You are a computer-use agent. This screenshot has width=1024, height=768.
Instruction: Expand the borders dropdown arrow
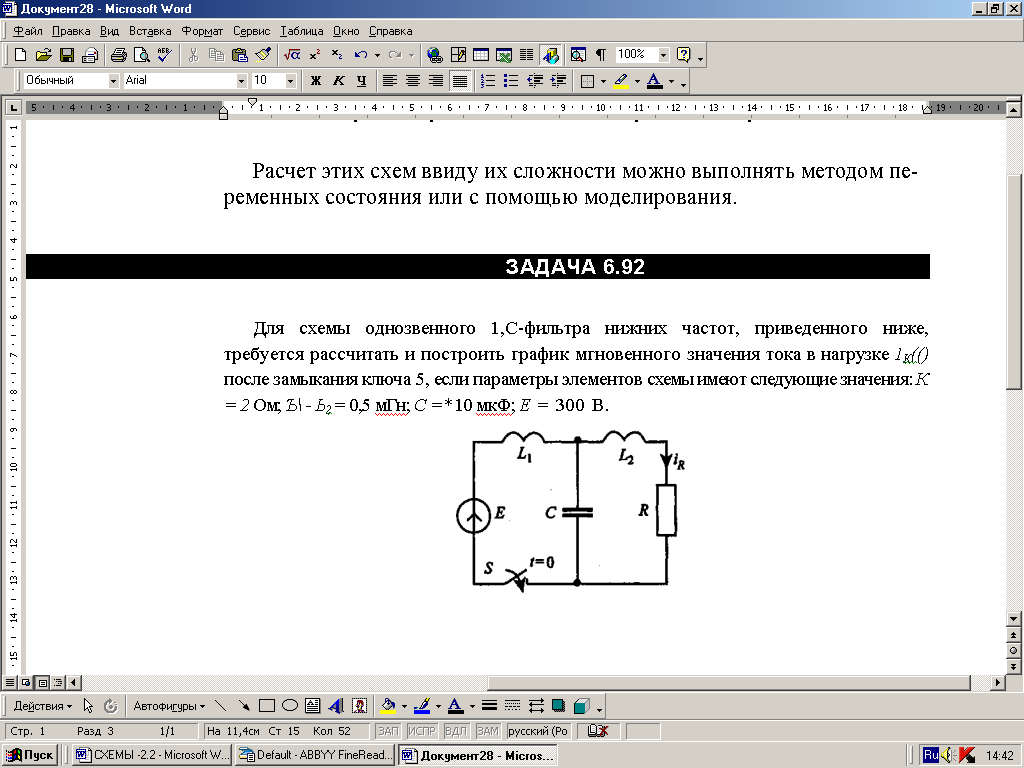pos(603,82)
